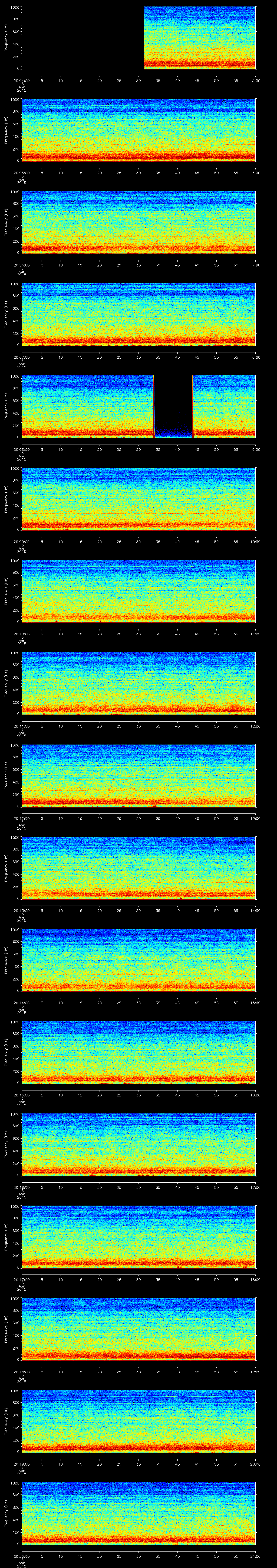Select the "12:00" end time label
This screenshot has height=1568, width=277.
point(256,726)
